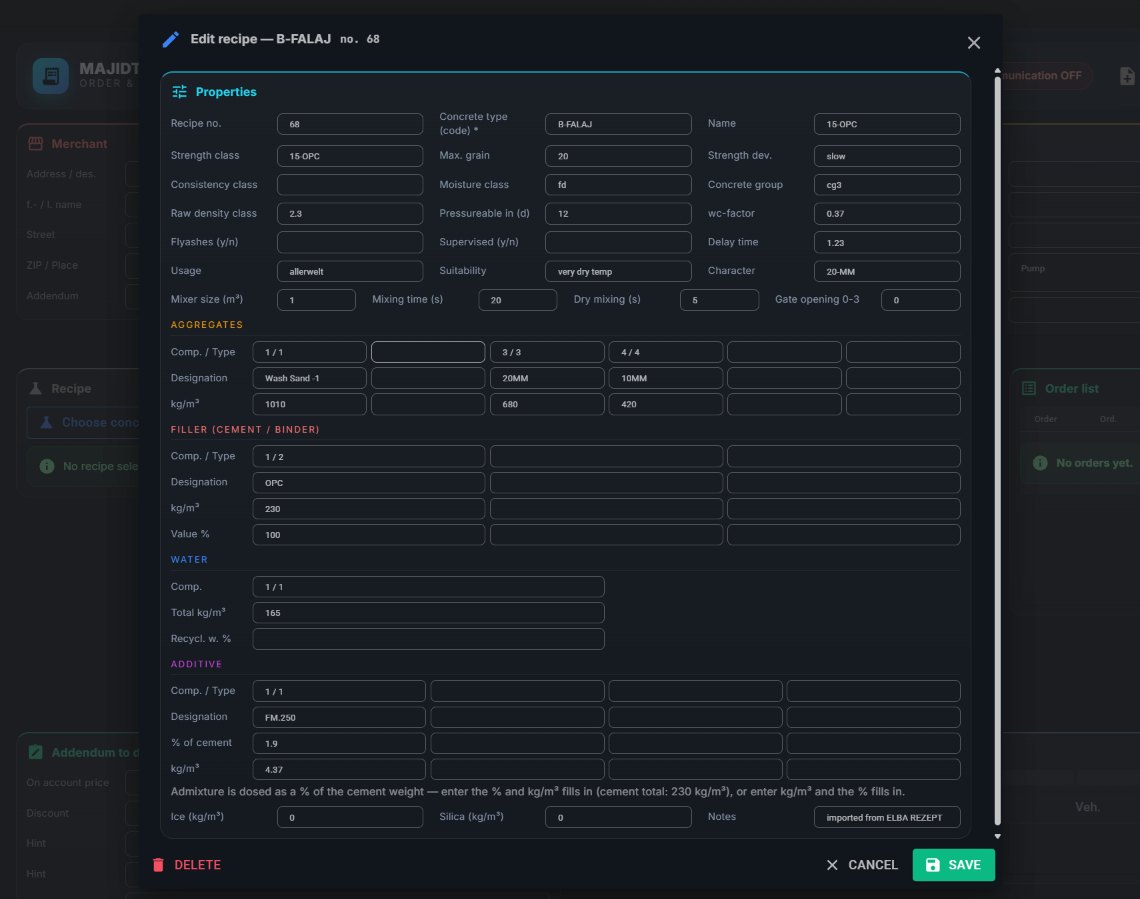Focus the Recipe no. field showing 68
Image resolution: width=1140 pixels, height=899 pixels.
(350, 124)
